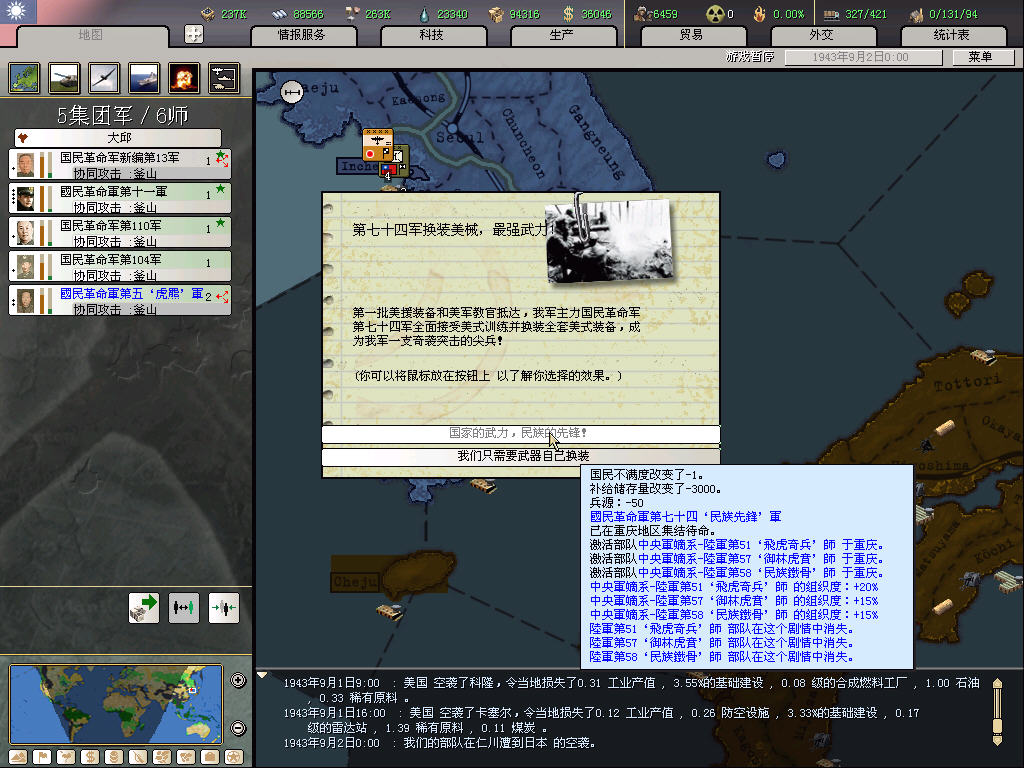1024x768 pixels.
Task: Switch to the 外交 diplomacy tab
Action: tap(821, 35)
